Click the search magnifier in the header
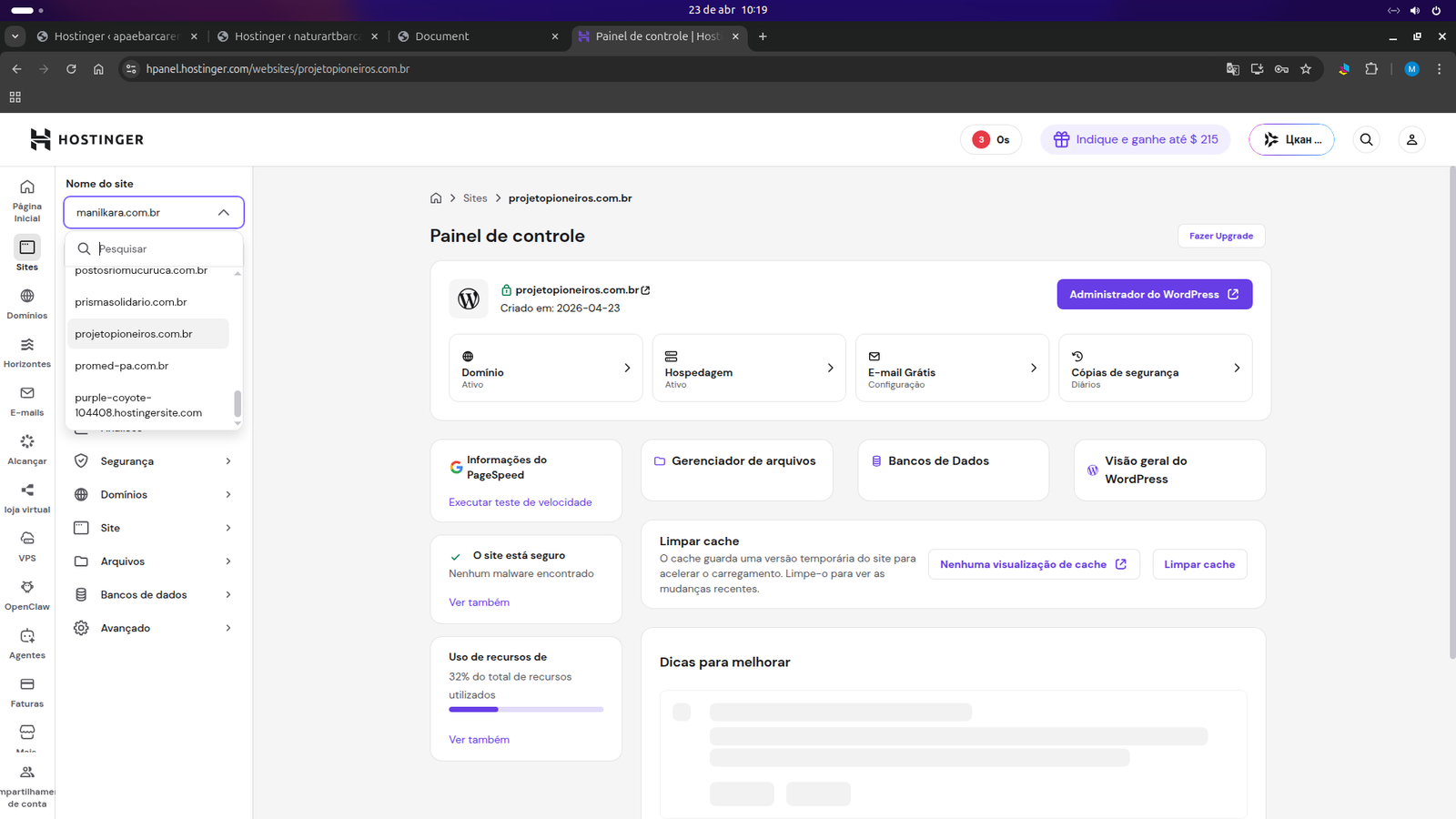 (x=1366, y=139)
